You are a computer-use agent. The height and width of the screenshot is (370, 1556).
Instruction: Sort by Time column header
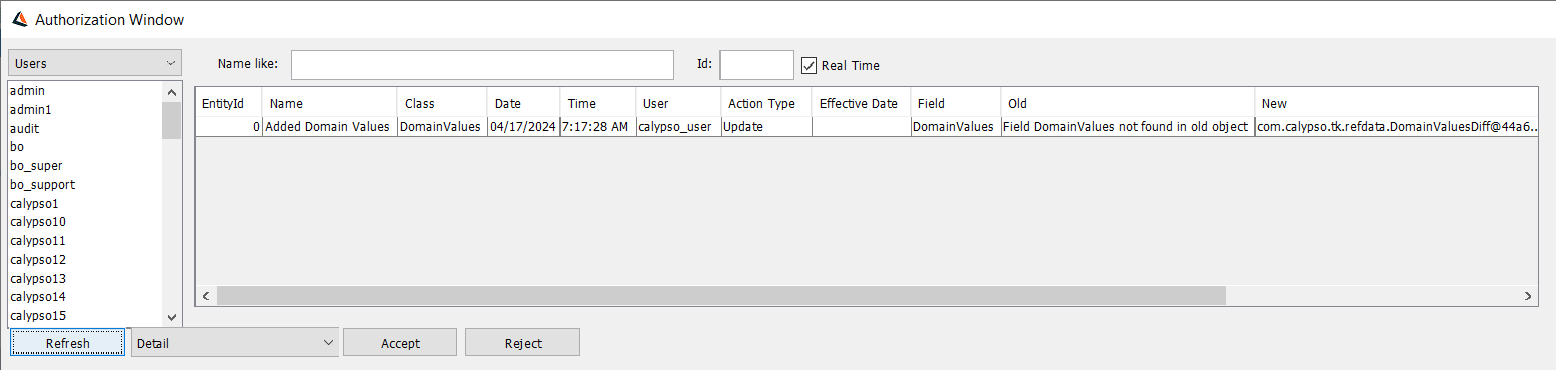click(598, 103)
